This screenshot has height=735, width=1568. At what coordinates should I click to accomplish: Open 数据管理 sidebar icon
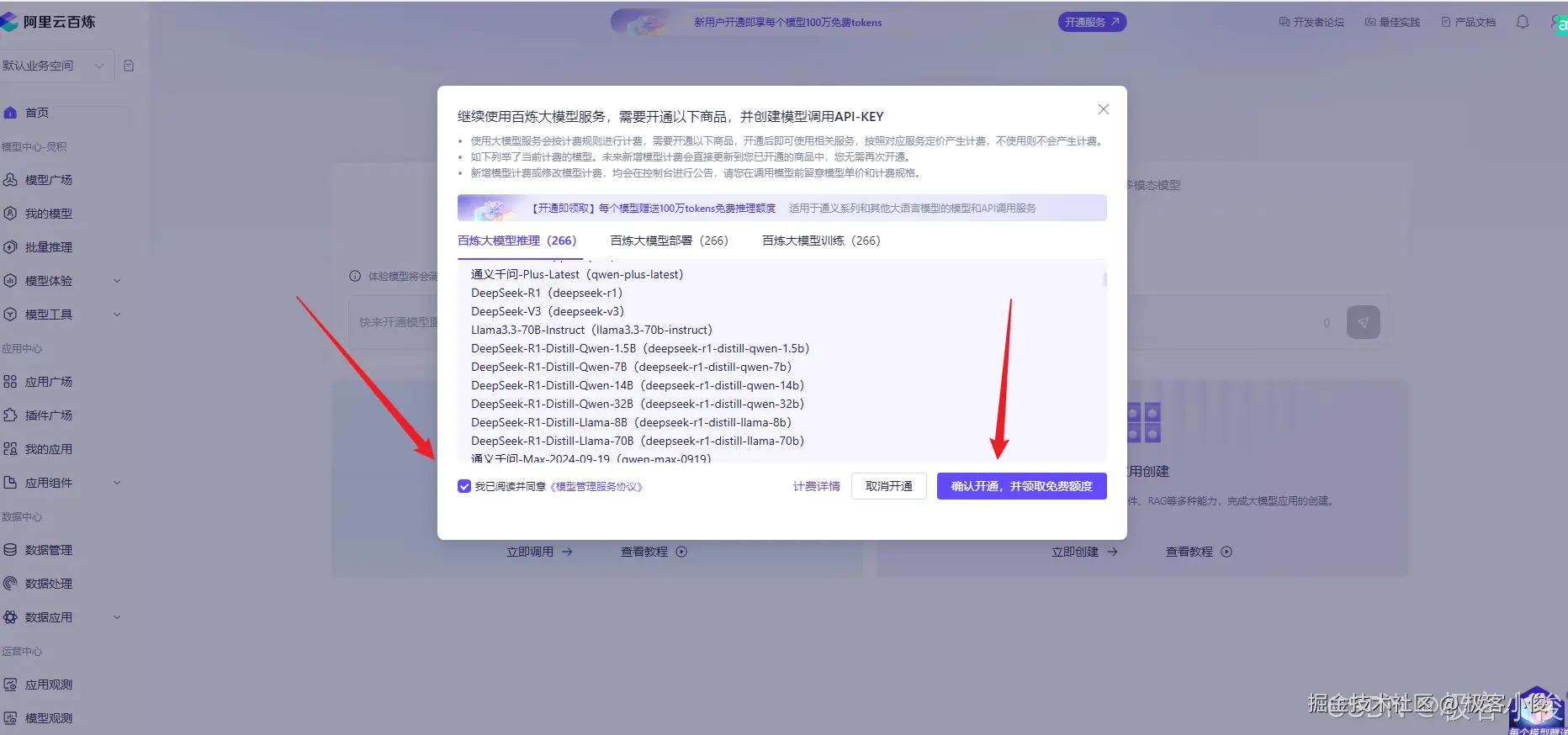click(x=10, y=550)
